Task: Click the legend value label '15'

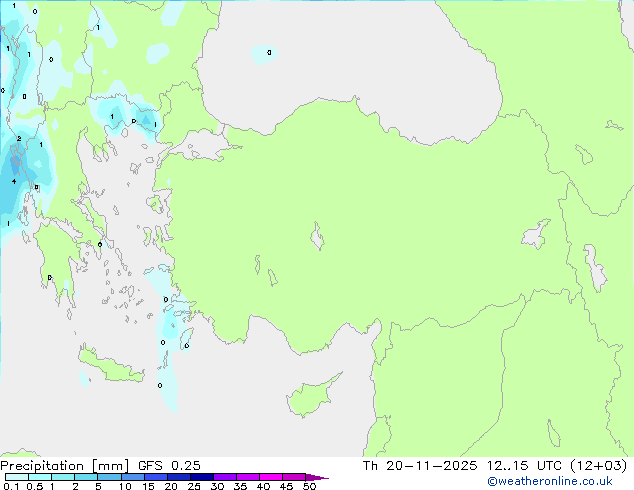Action: coord(148,486)
